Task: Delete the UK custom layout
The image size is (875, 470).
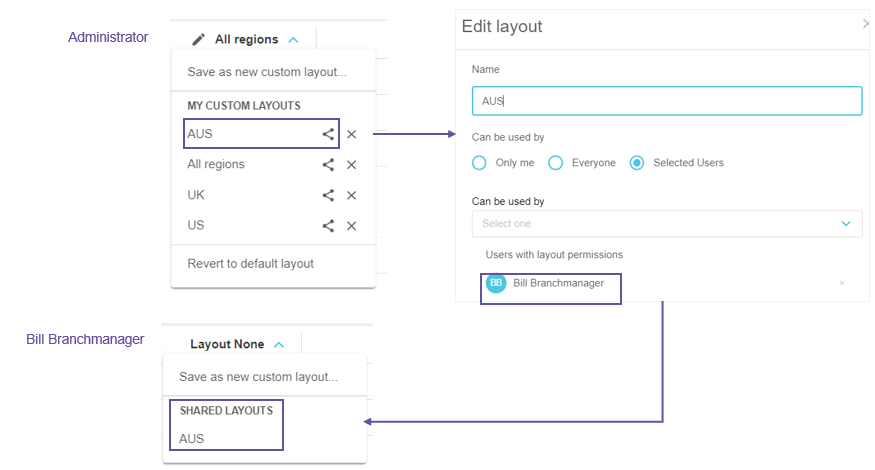Action: point(352,196)
